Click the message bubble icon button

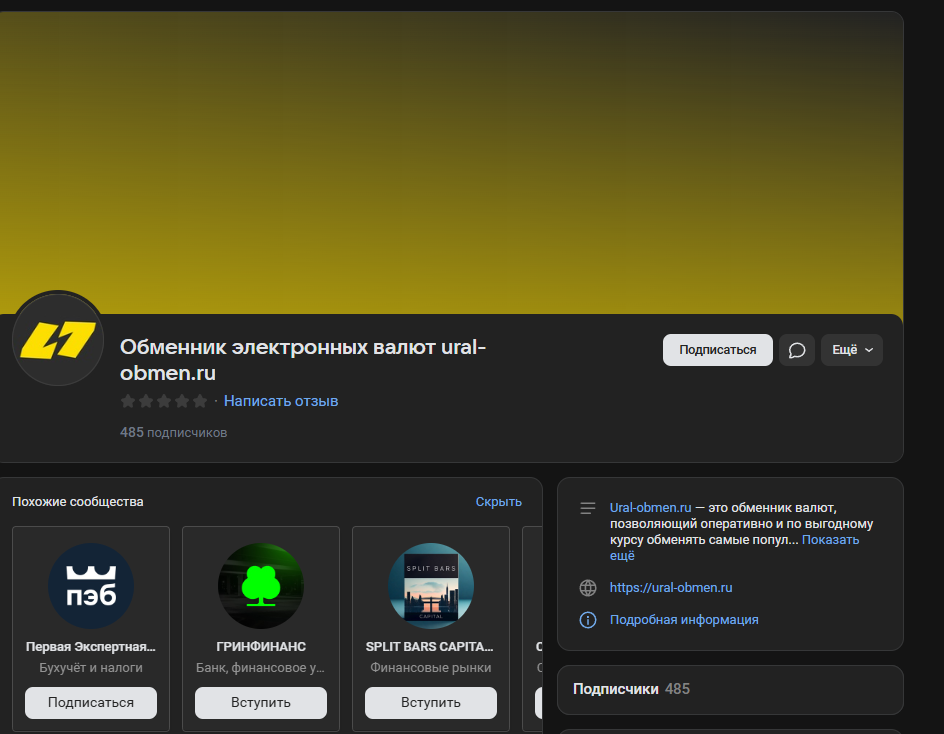(x=796, y=350)
